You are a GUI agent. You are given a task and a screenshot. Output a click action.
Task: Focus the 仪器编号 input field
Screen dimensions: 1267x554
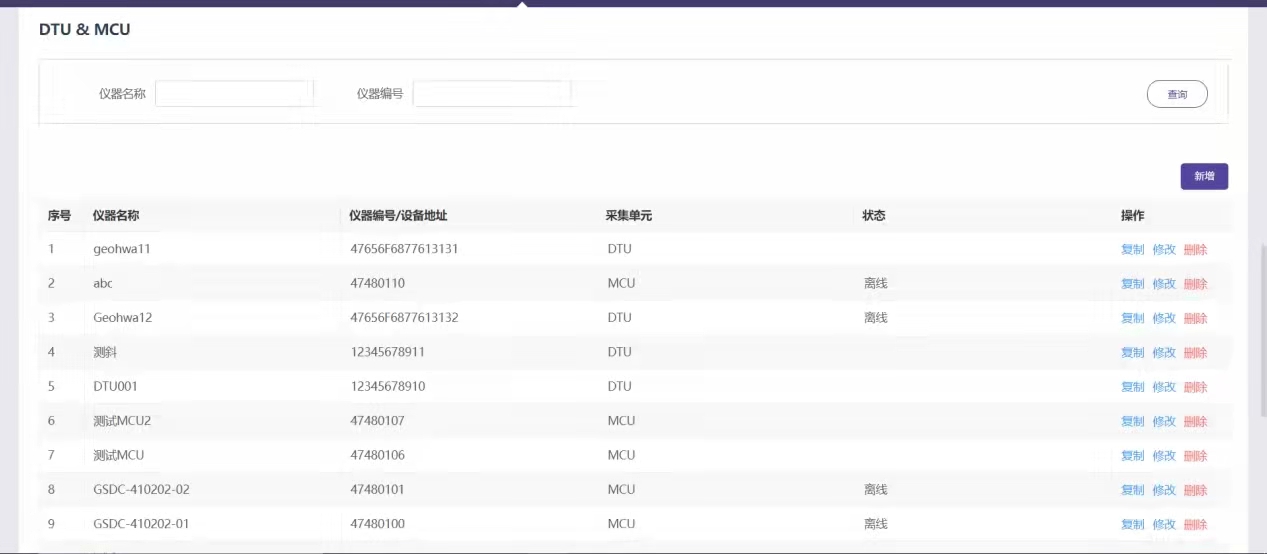[x=491, y=94]
